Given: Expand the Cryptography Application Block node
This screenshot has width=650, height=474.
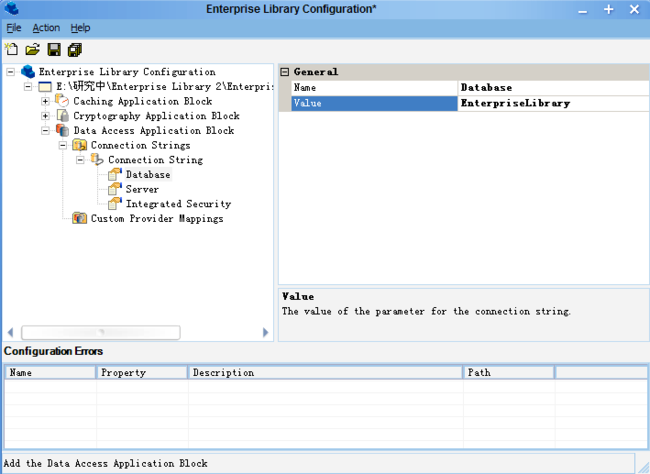Looking at the screenshot, I should [x=45, y=116].
